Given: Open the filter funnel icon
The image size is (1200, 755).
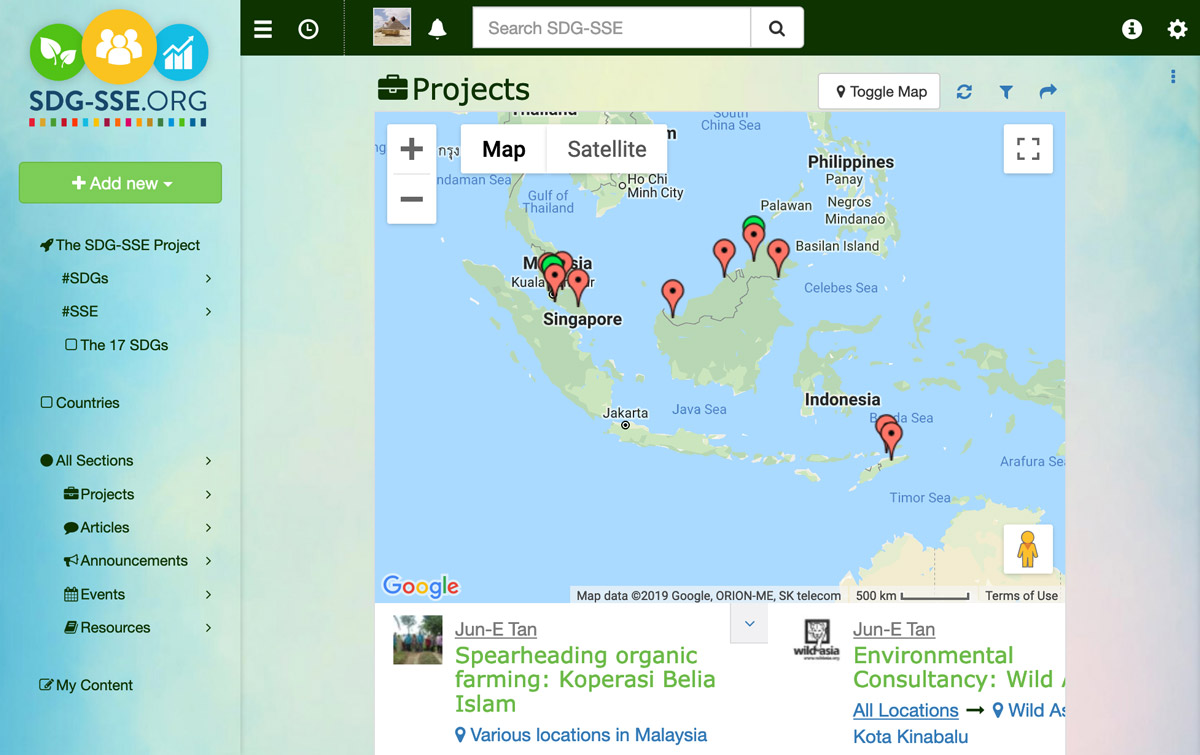Looking at the screenshot, I should pos(1006,92).
